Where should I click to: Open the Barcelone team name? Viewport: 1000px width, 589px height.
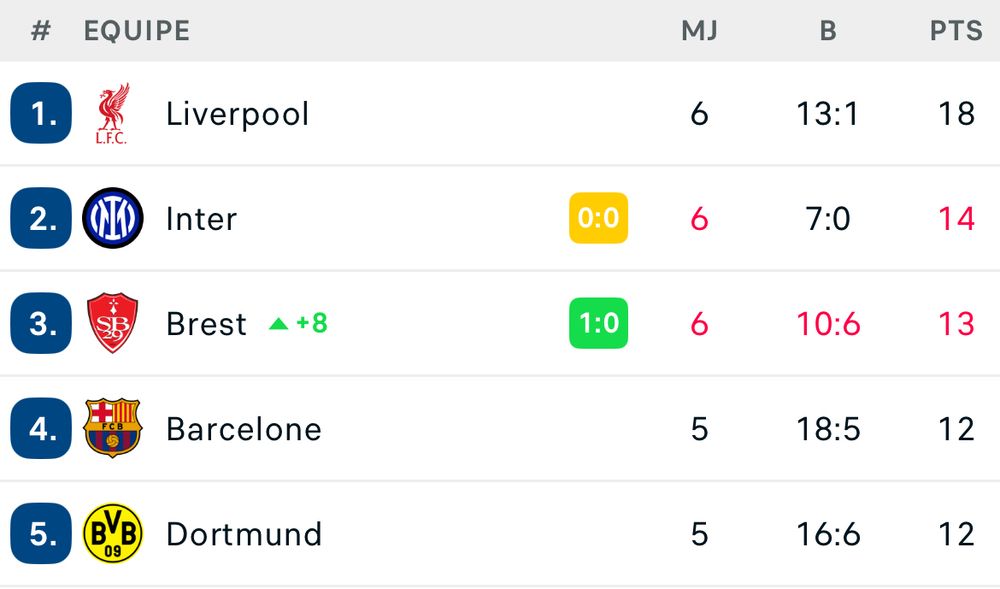click(244, 429)
